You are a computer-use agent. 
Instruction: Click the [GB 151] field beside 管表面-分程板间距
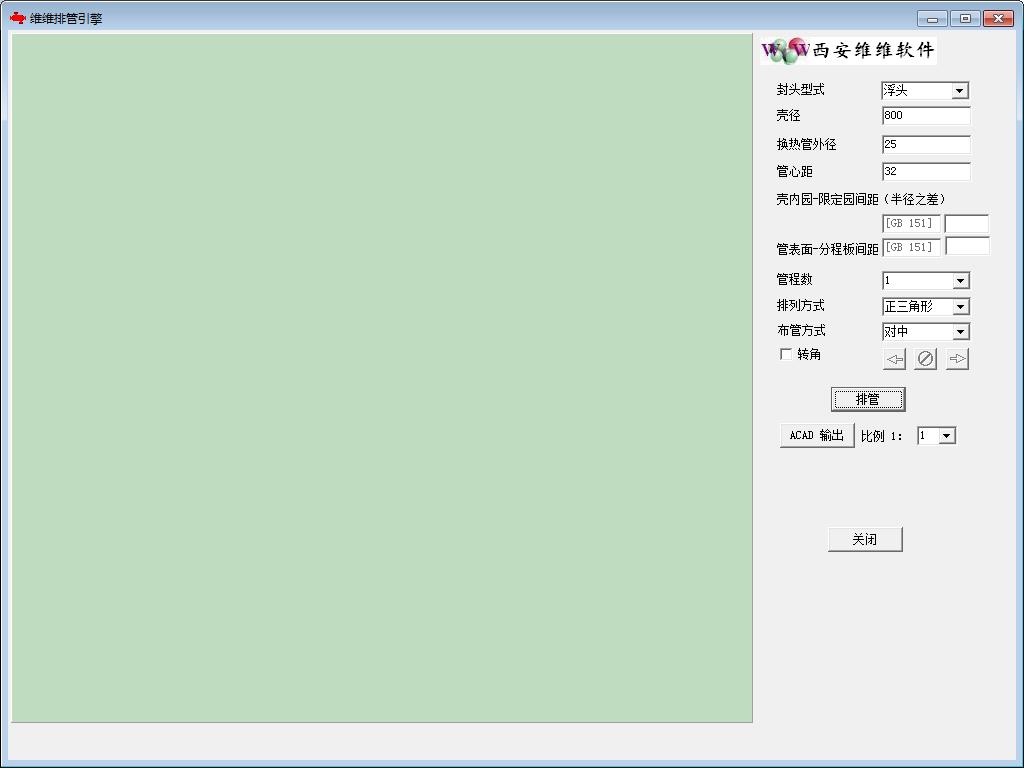click(x=911, y=248)
